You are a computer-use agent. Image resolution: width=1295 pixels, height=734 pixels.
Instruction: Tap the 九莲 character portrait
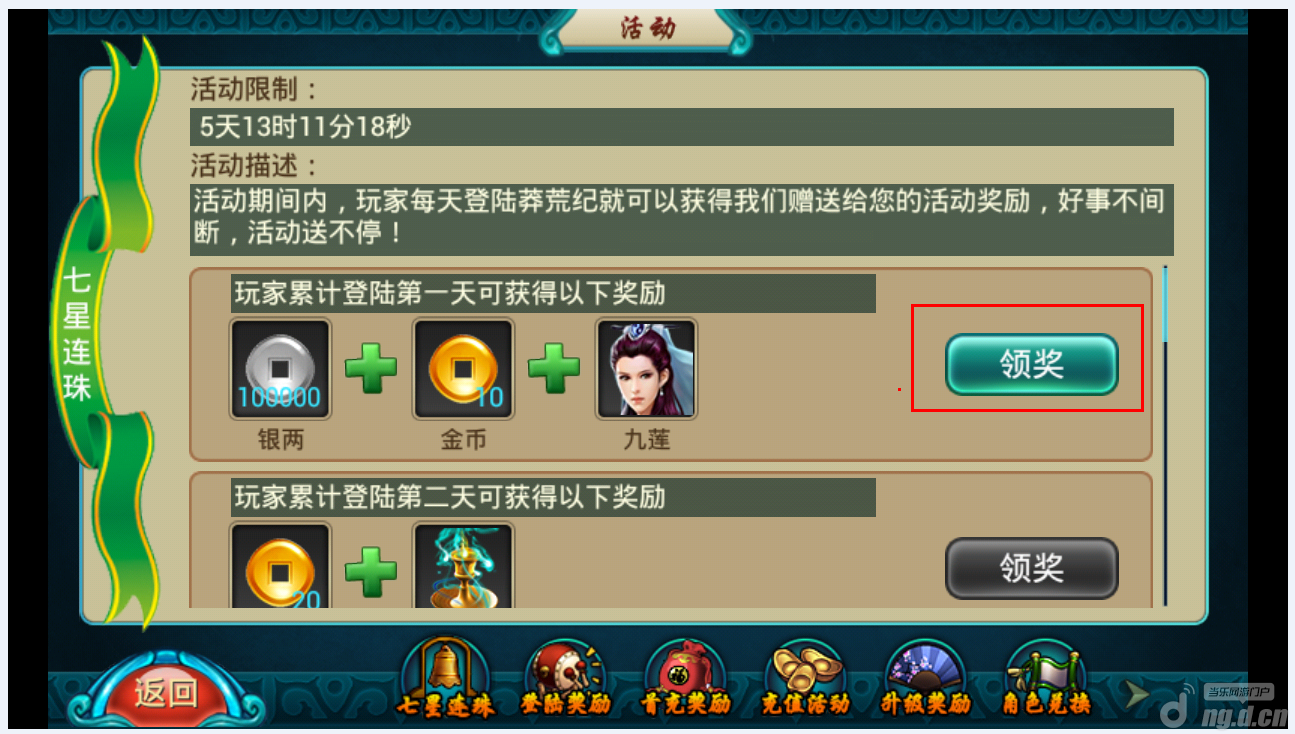(x=646, y=369)
